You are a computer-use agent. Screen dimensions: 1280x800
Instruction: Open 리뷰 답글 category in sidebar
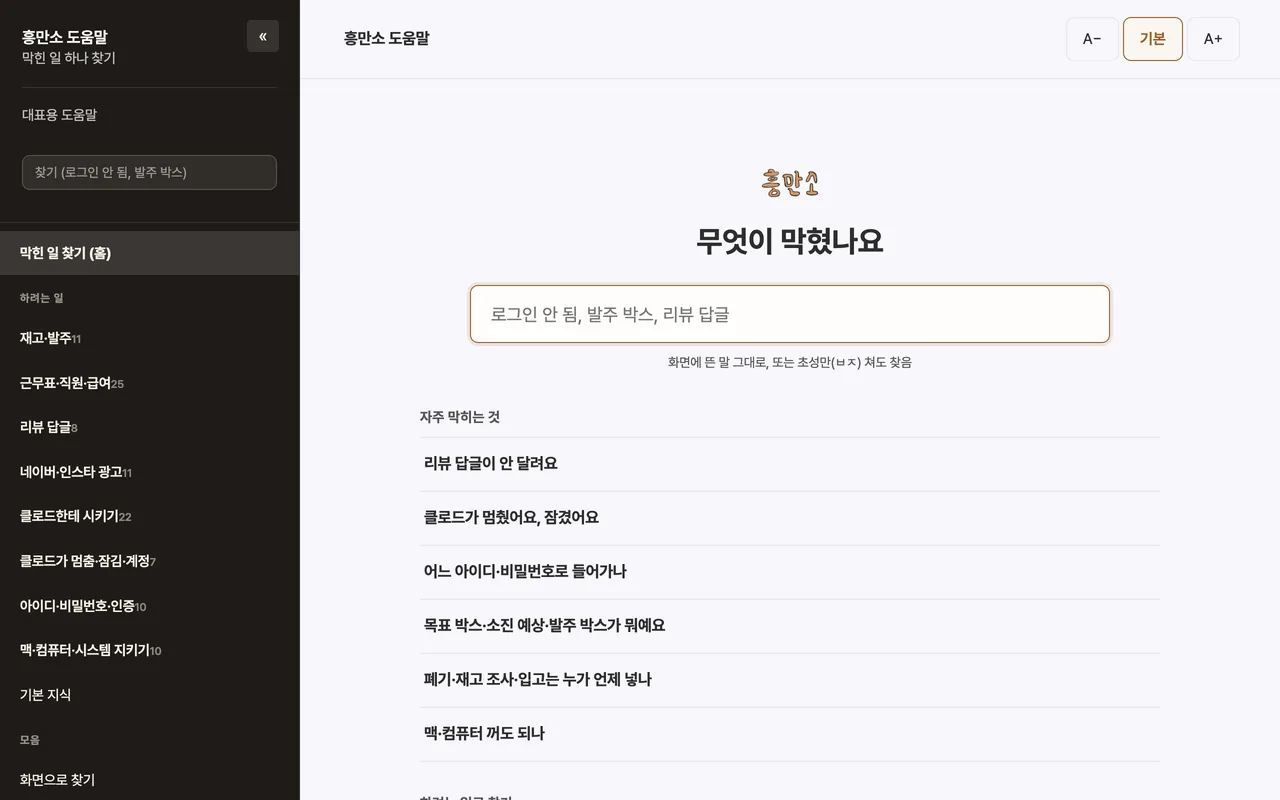click(x=149, y=427)
